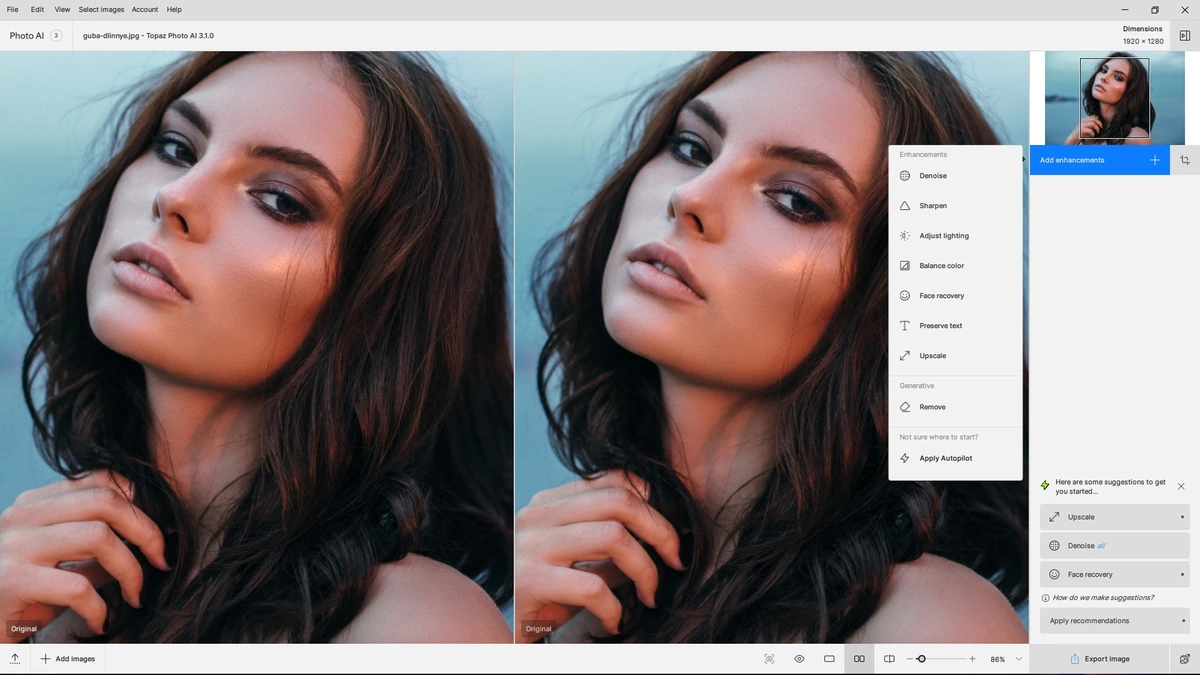Screen dimensions: 1200x675
Task: Dismiss the suggestions panel with X
Action: coord(1181,486)
